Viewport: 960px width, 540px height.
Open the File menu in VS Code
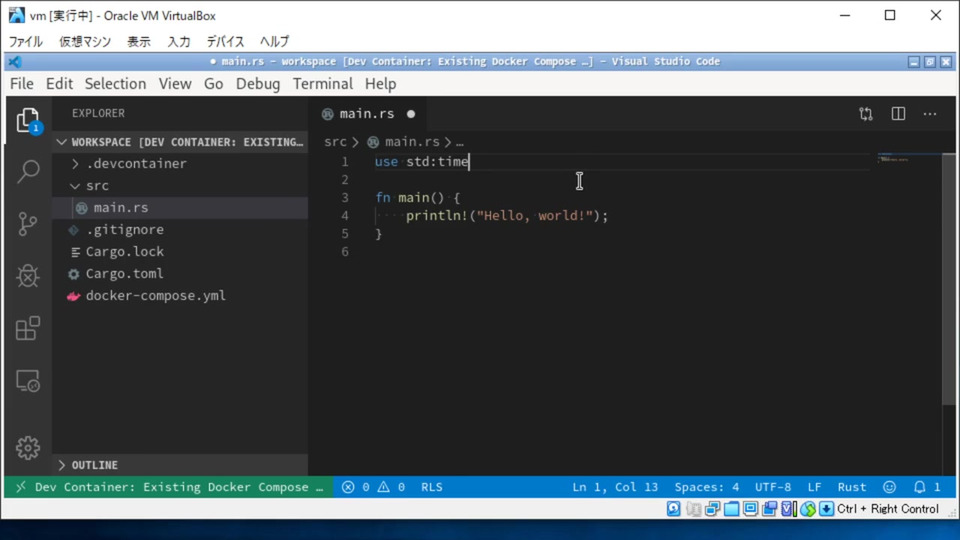tap(21, 84)
